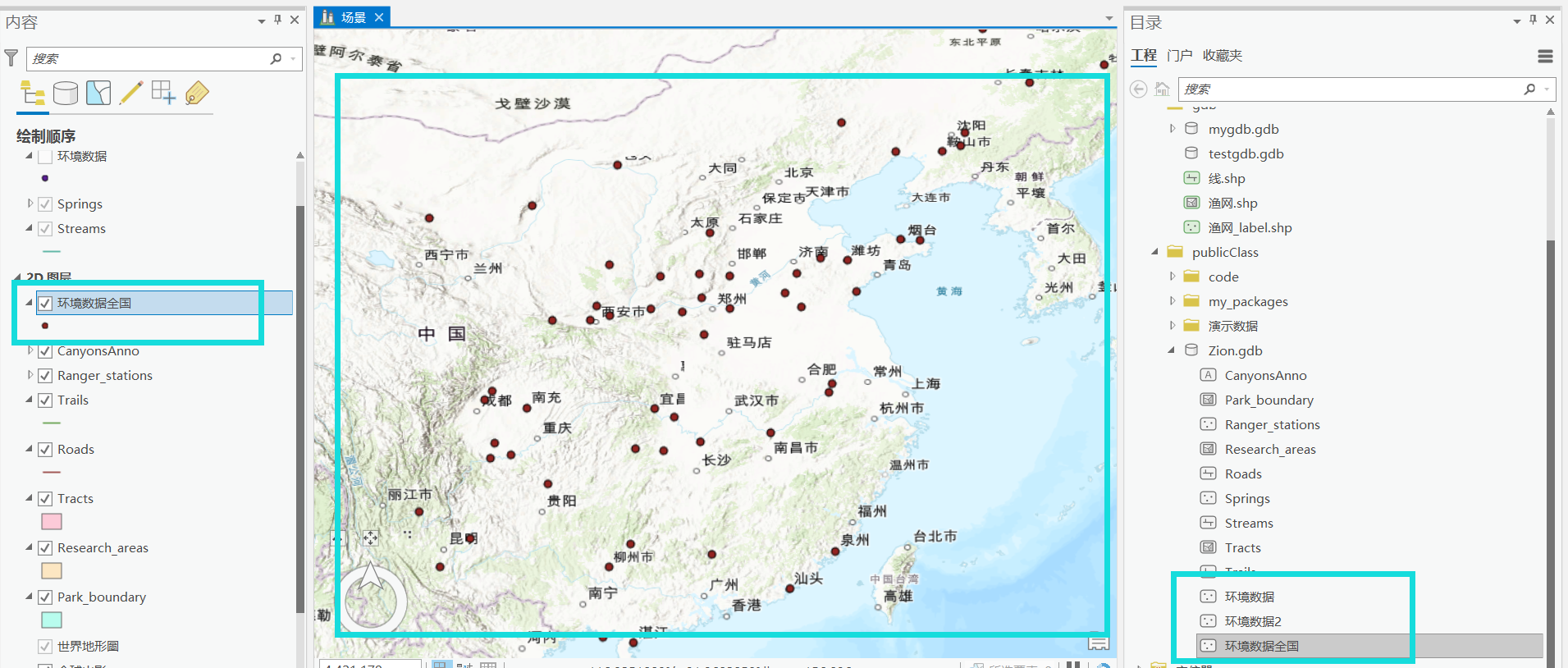Open the Catalog pane hamburger menu
This screenshot has height=668, width=1568.
click(x=1545, y=56)
